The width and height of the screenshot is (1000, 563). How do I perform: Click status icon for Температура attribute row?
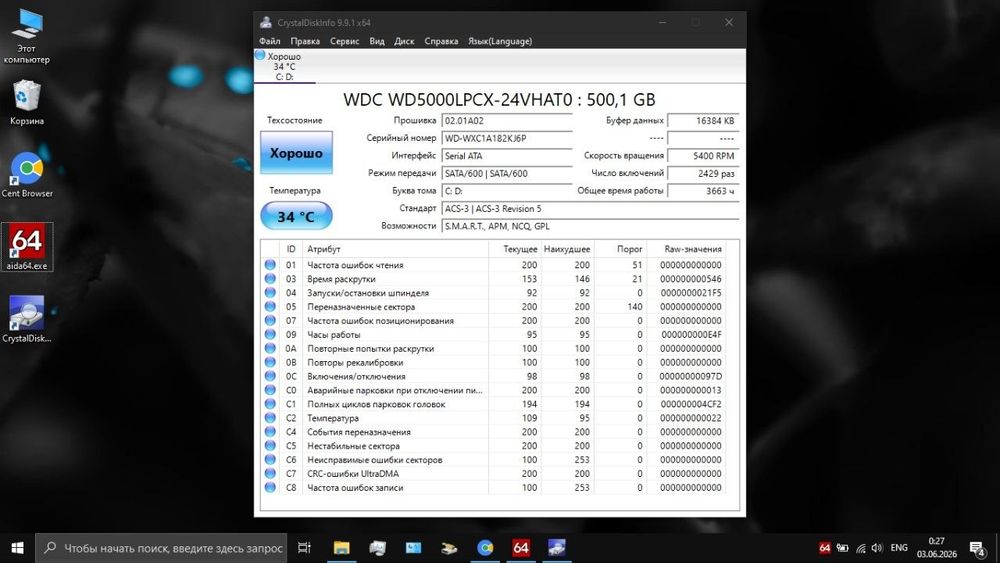point(270,418)
